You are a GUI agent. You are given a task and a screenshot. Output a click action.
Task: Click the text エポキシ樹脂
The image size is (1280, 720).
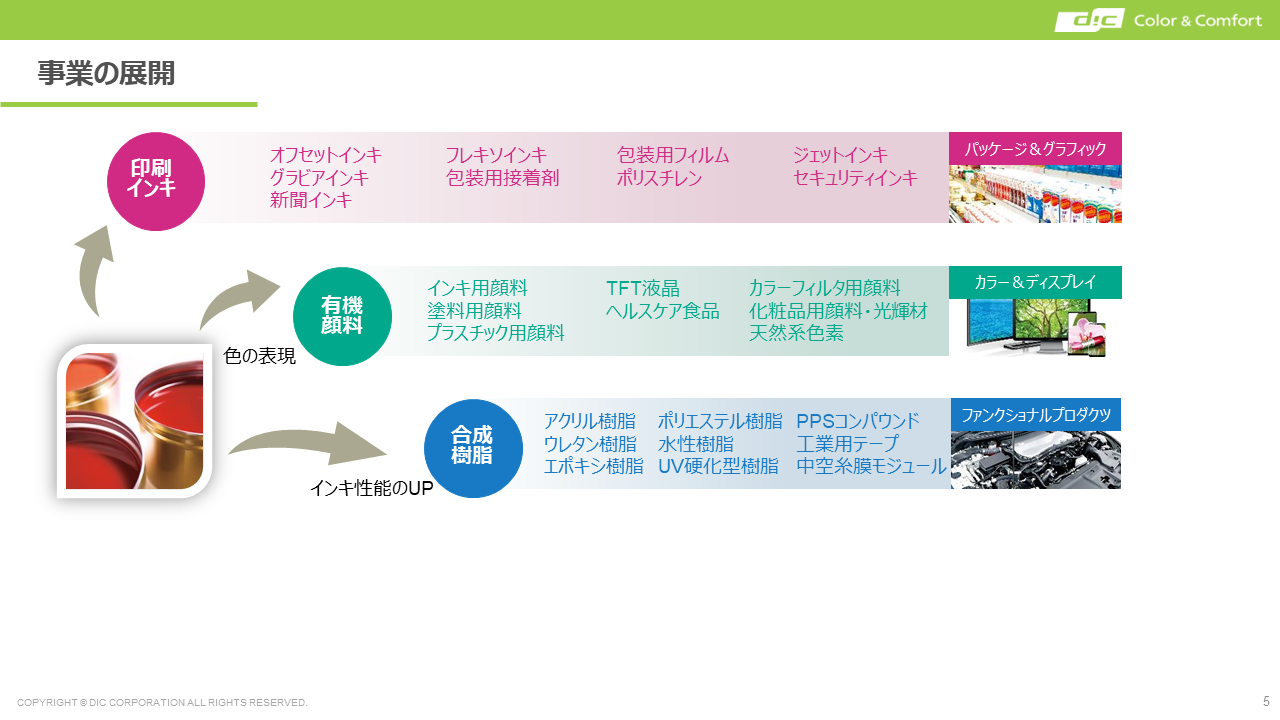pos(593,466)
